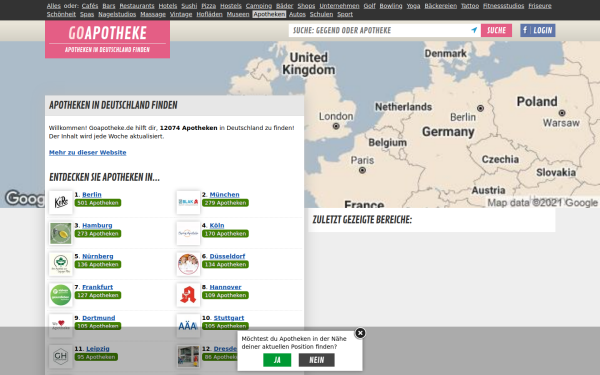Screen dimensions: 600x375
Task: Open Hamburg pharmacy thumbnail image
Action: tap(61, 233)
